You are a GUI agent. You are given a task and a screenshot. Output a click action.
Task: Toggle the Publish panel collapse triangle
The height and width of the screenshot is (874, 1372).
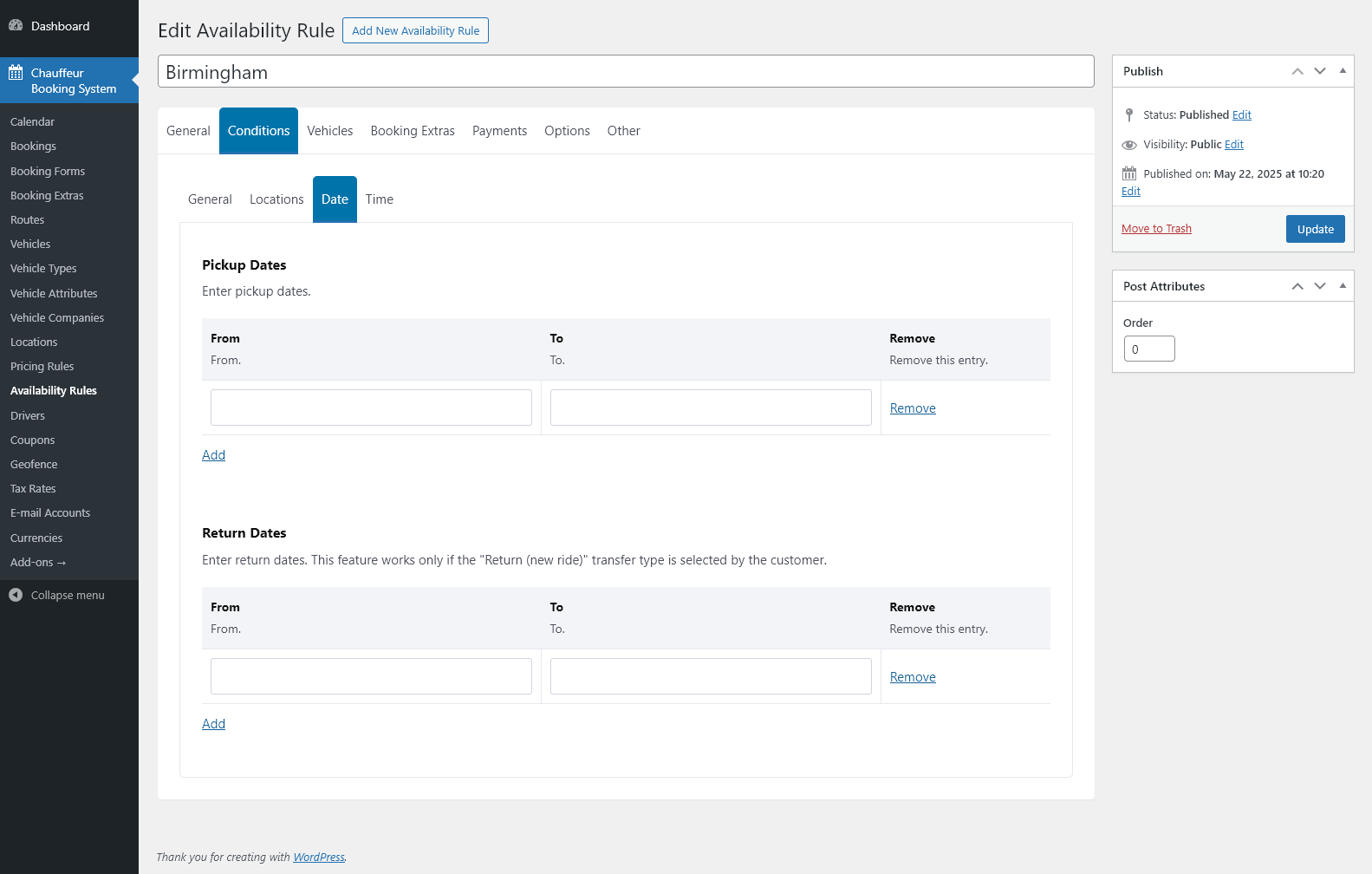(1343, 71)
